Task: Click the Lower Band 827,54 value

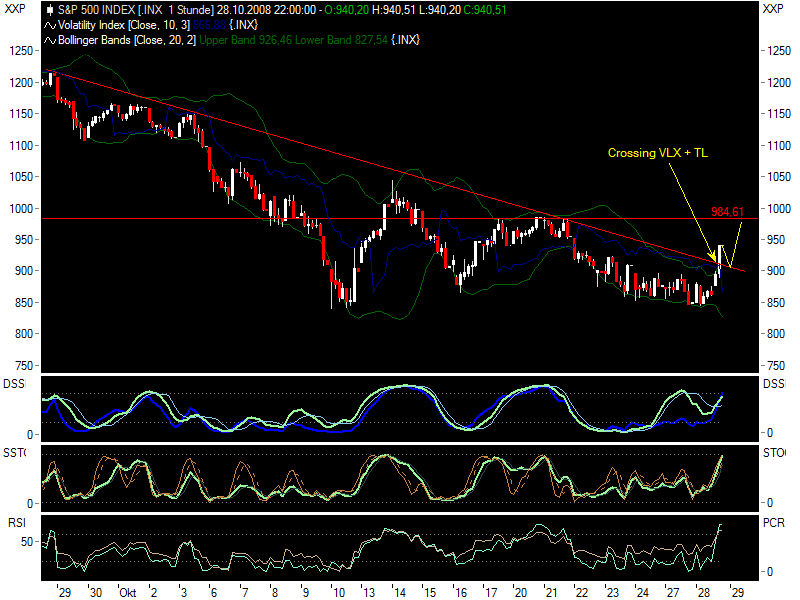Action: pyautogui.click(x=341, y=40)
